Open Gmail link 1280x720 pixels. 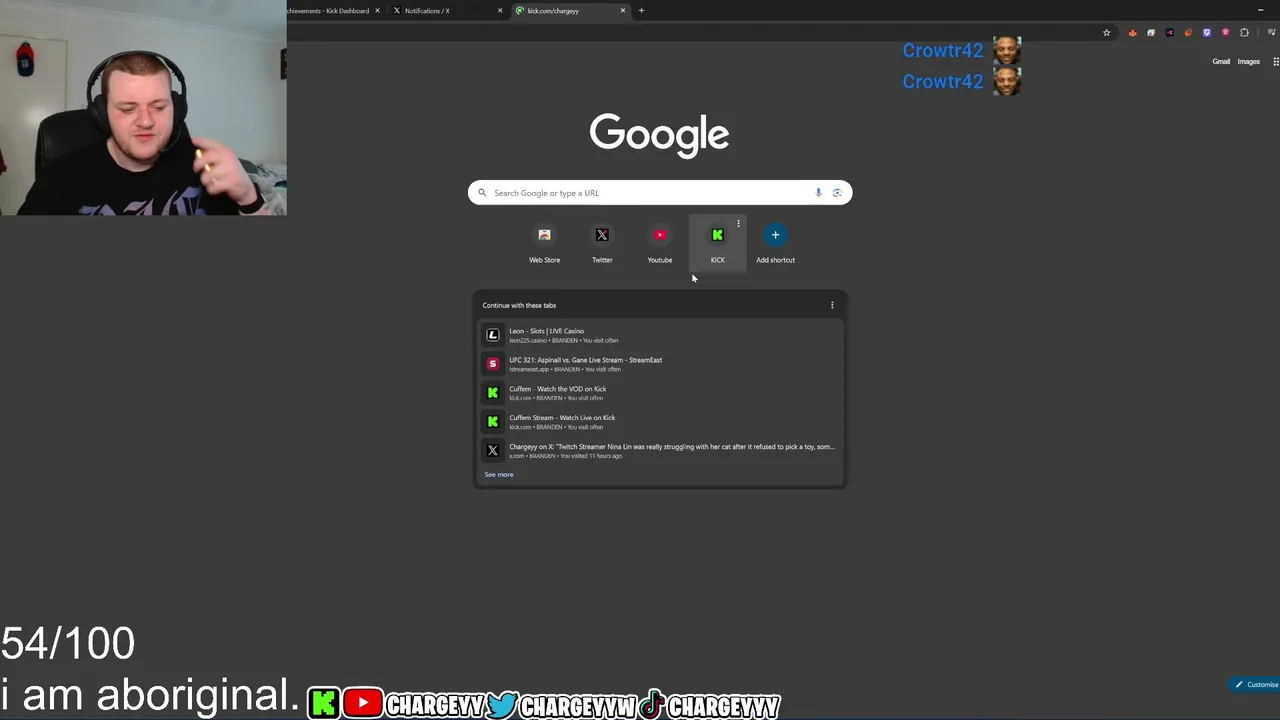coord(1221,62)
